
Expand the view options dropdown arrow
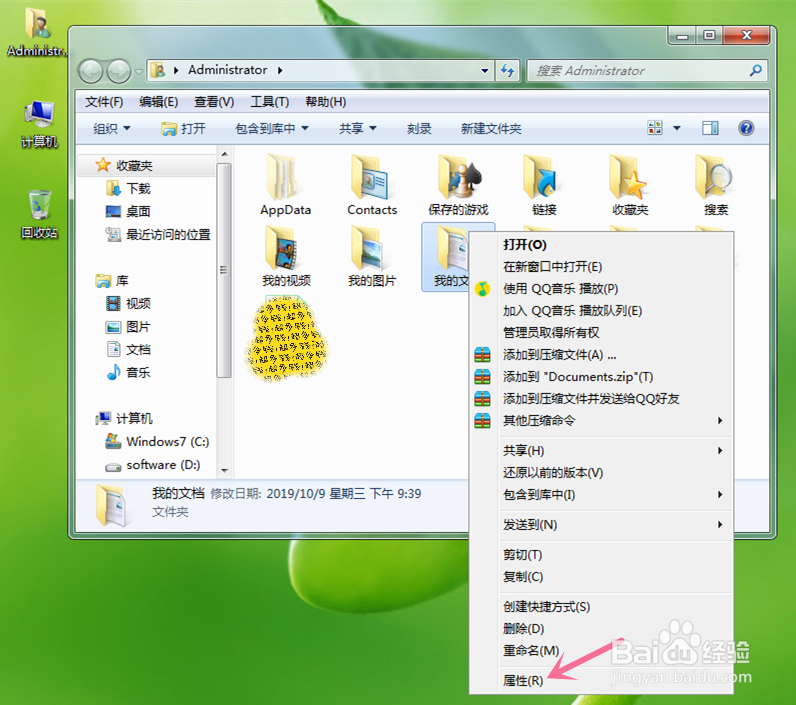click(x=677, y=128)
